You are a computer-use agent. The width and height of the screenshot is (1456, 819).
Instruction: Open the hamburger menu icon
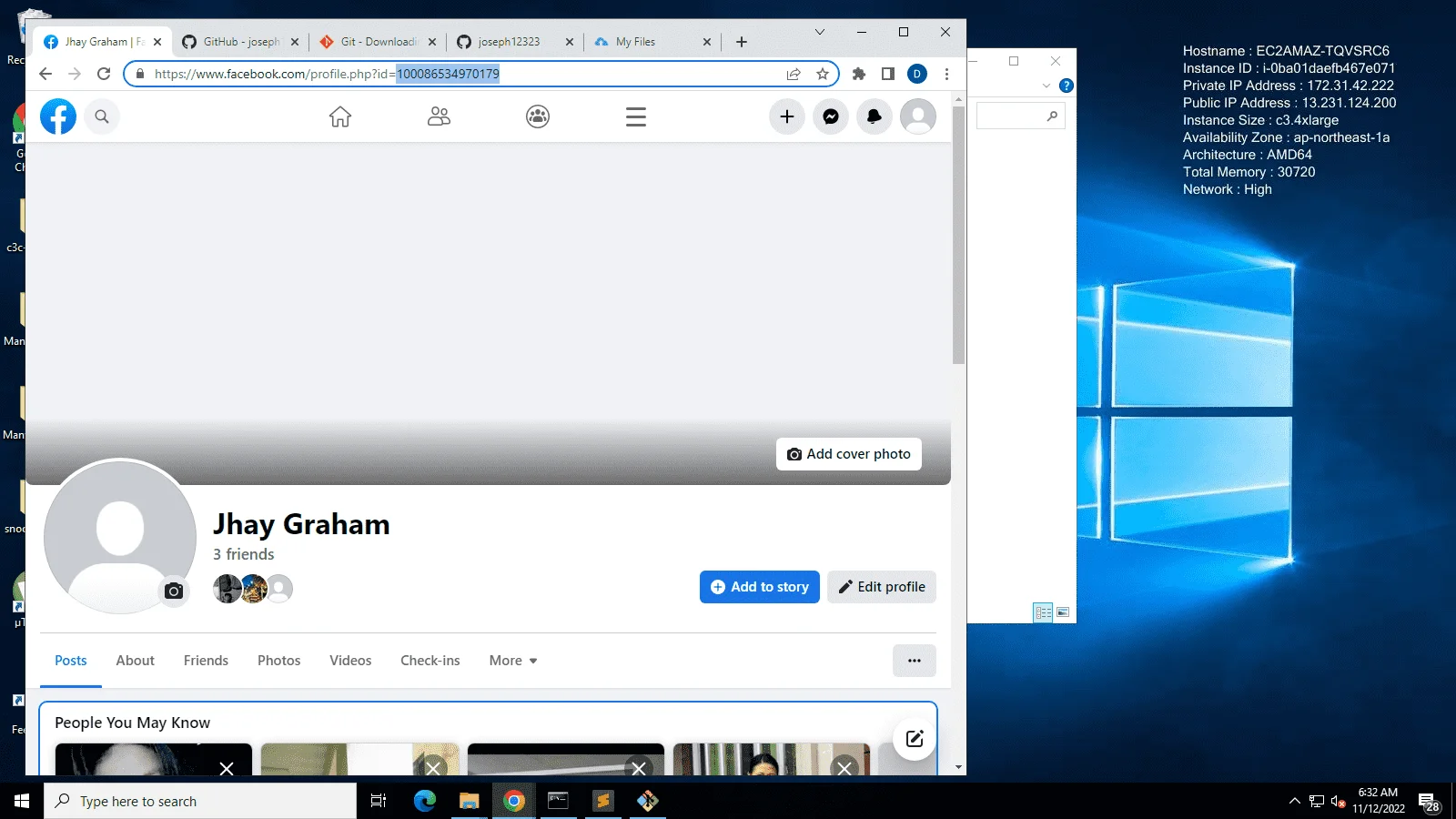click(636, 116)
